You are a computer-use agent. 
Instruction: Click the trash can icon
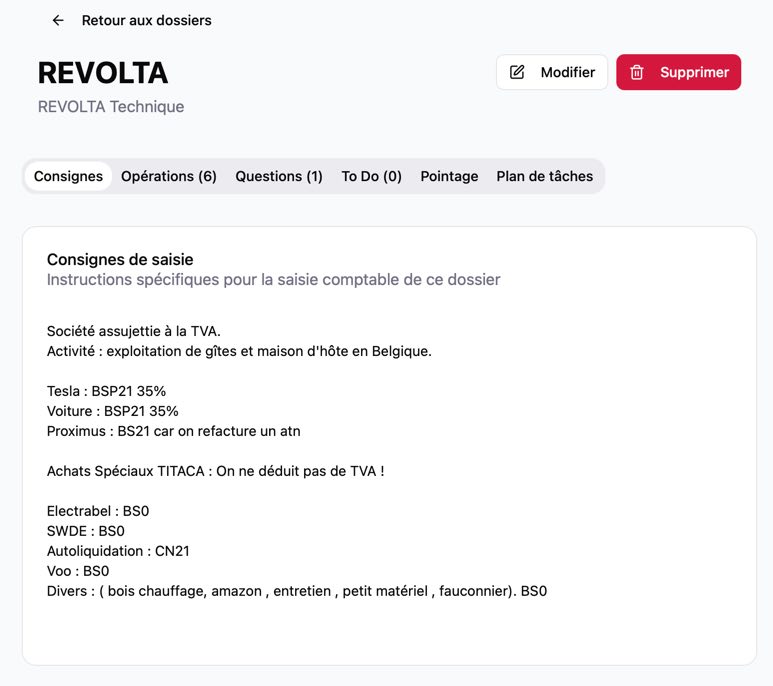click(636, 72)
